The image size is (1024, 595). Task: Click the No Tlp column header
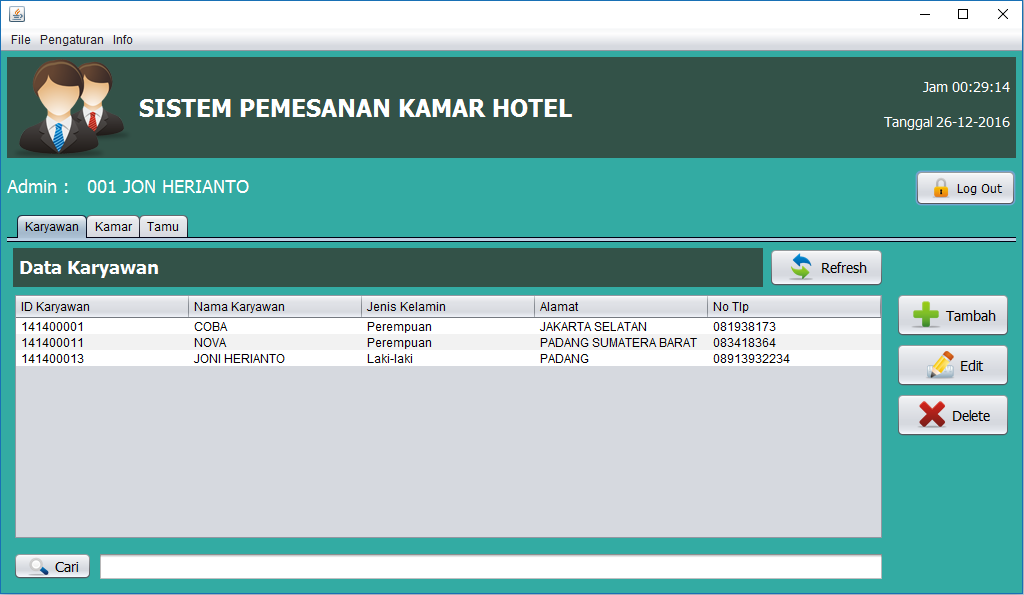tap(794, 306)
